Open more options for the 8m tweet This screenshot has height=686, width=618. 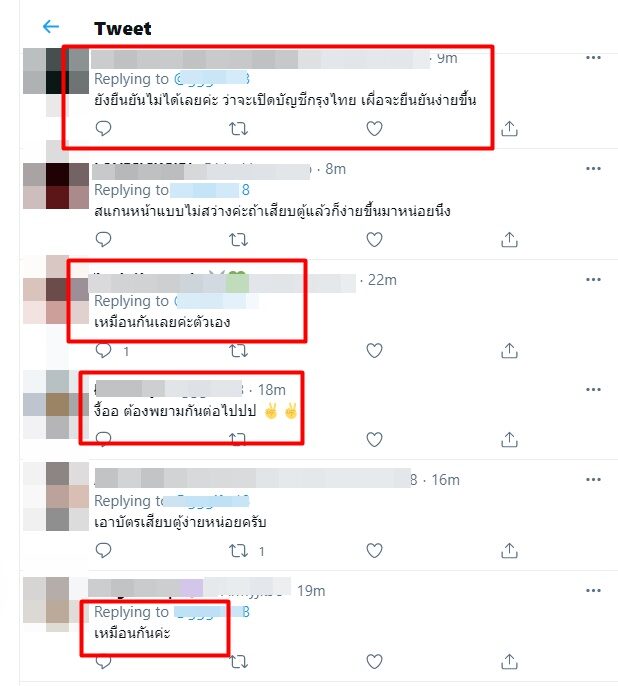pos(593,168)
